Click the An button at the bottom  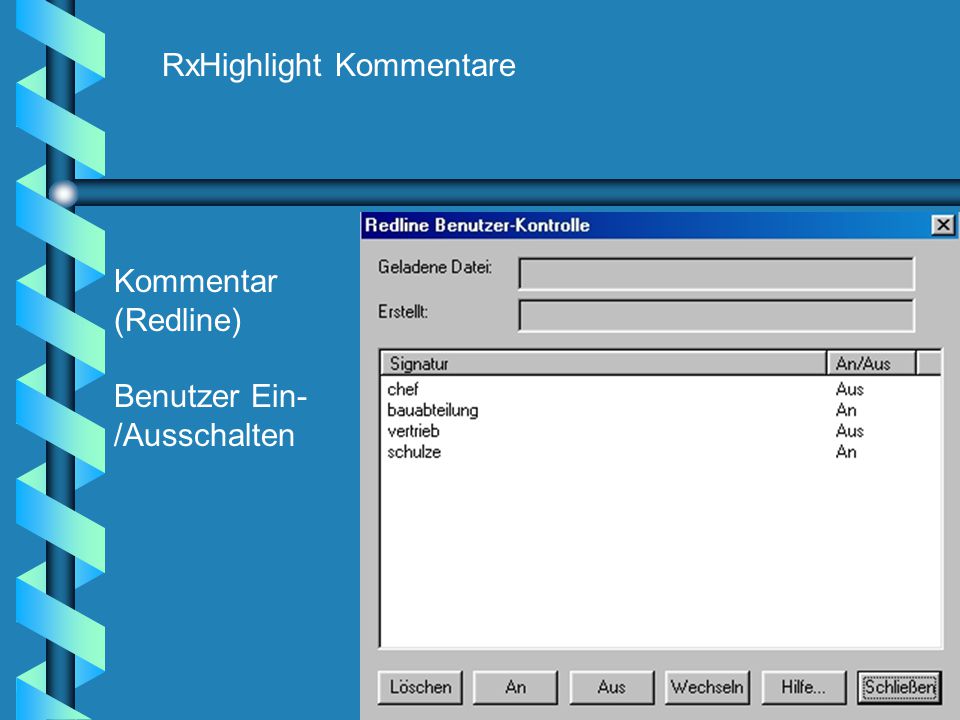coord(516,687)
